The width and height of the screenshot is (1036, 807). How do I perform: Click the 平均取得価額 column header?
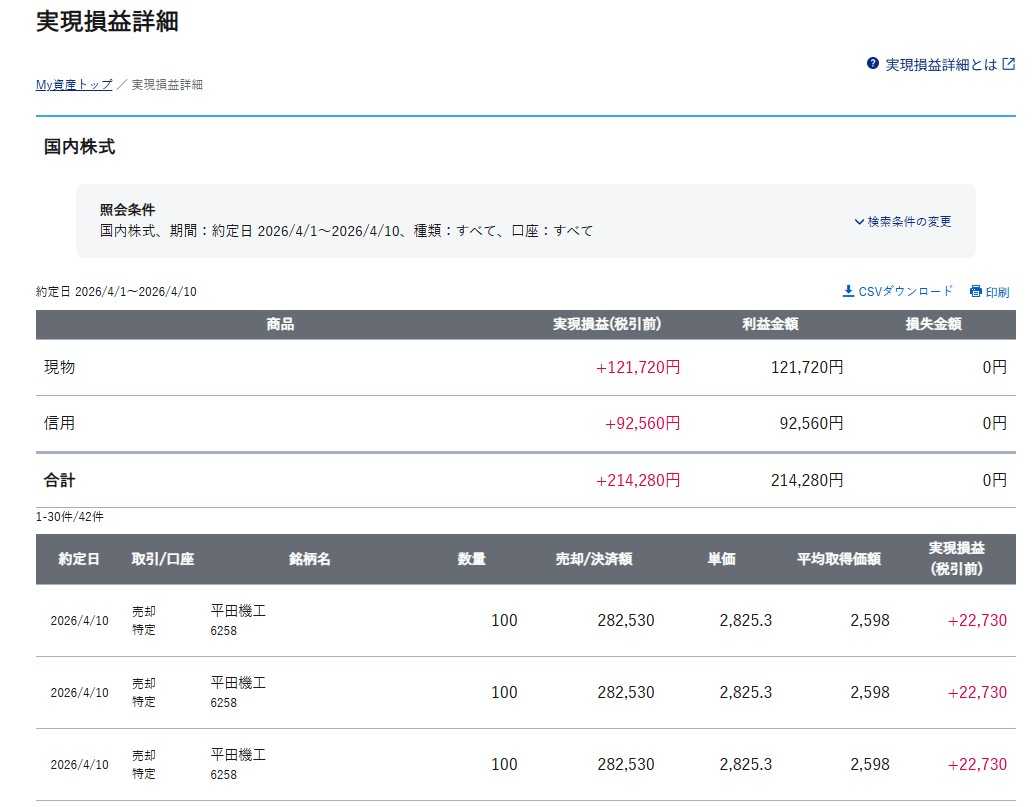coord(838,559)
